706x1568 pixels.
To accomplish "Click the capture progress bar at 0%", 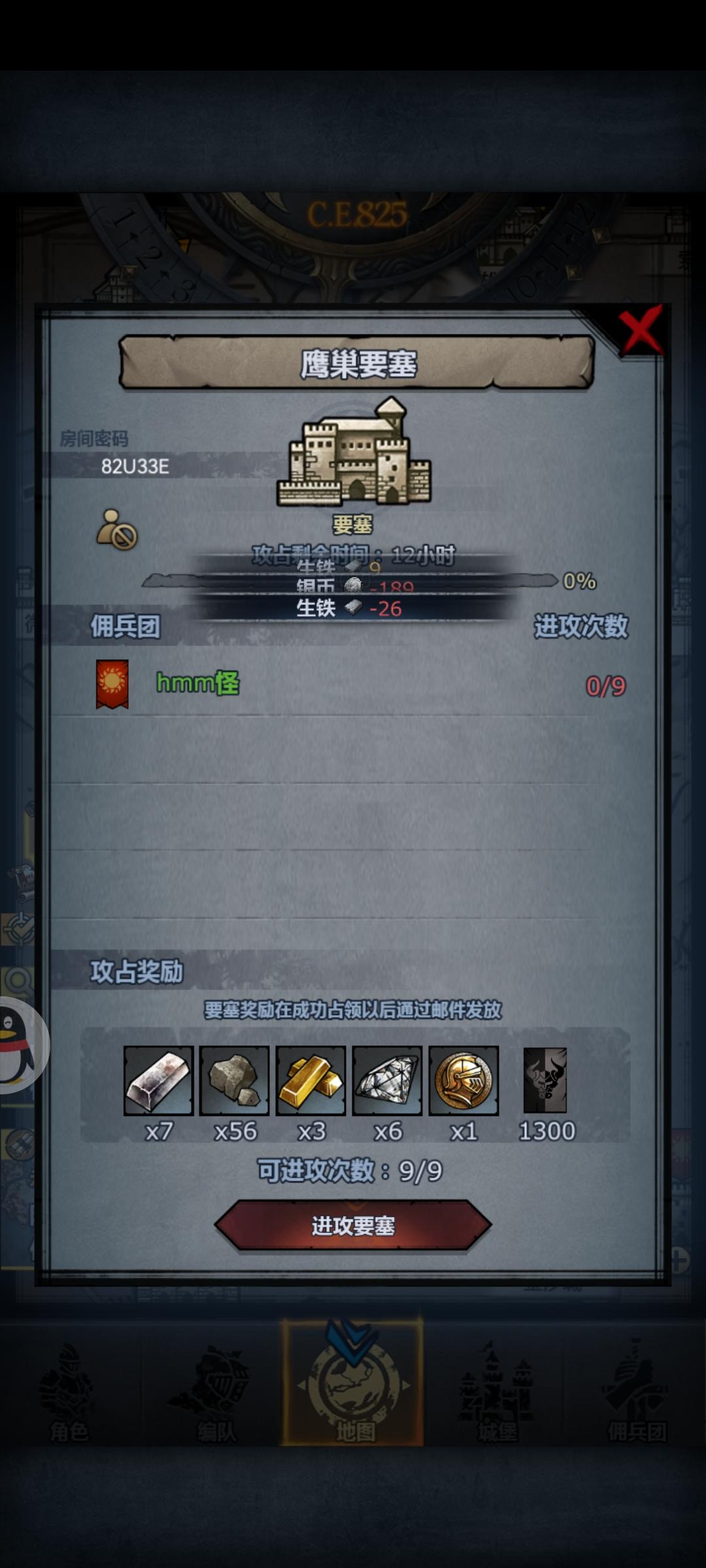I will [350, 580].
